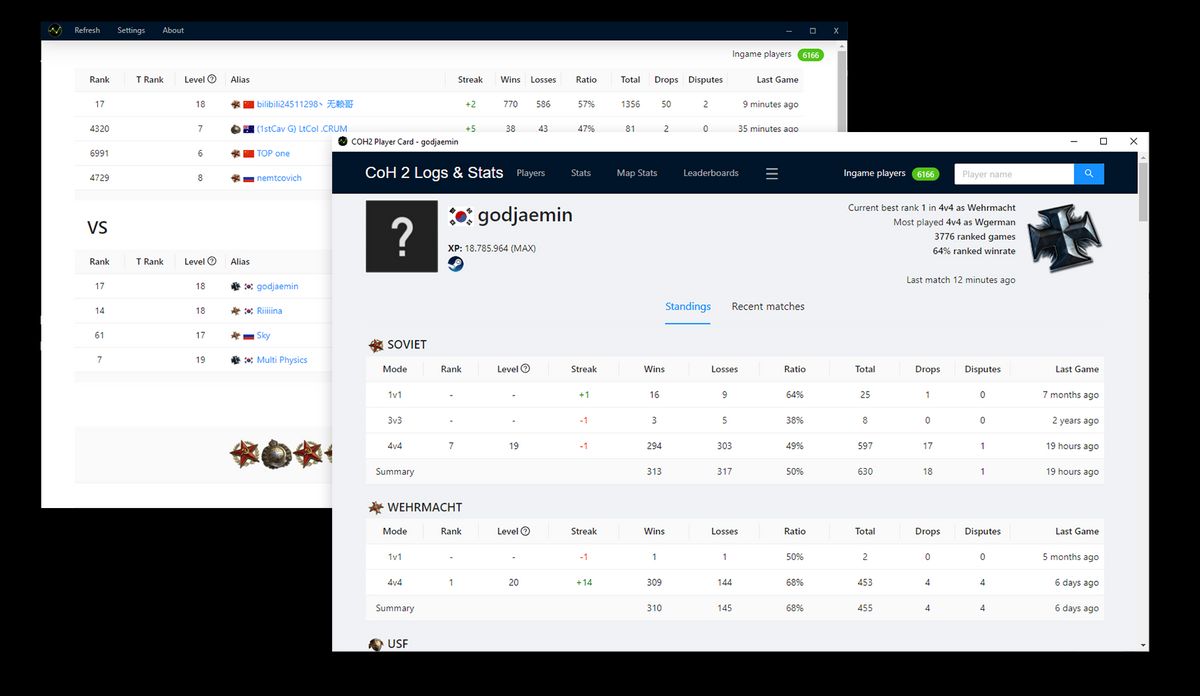The image size is (1200, 696).
Task: Click the Russian flag beside Sky
Action: click(249, 336)
